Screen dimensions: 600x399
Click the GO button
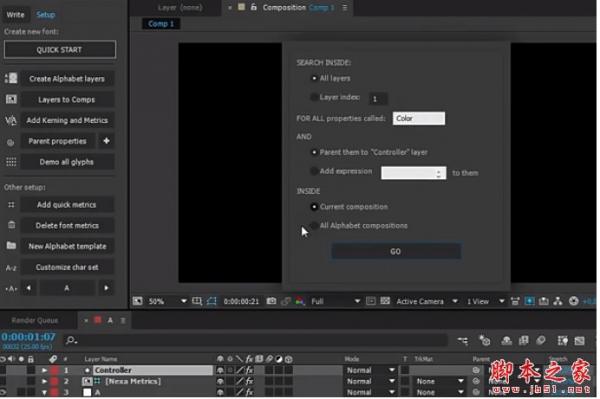396,251
